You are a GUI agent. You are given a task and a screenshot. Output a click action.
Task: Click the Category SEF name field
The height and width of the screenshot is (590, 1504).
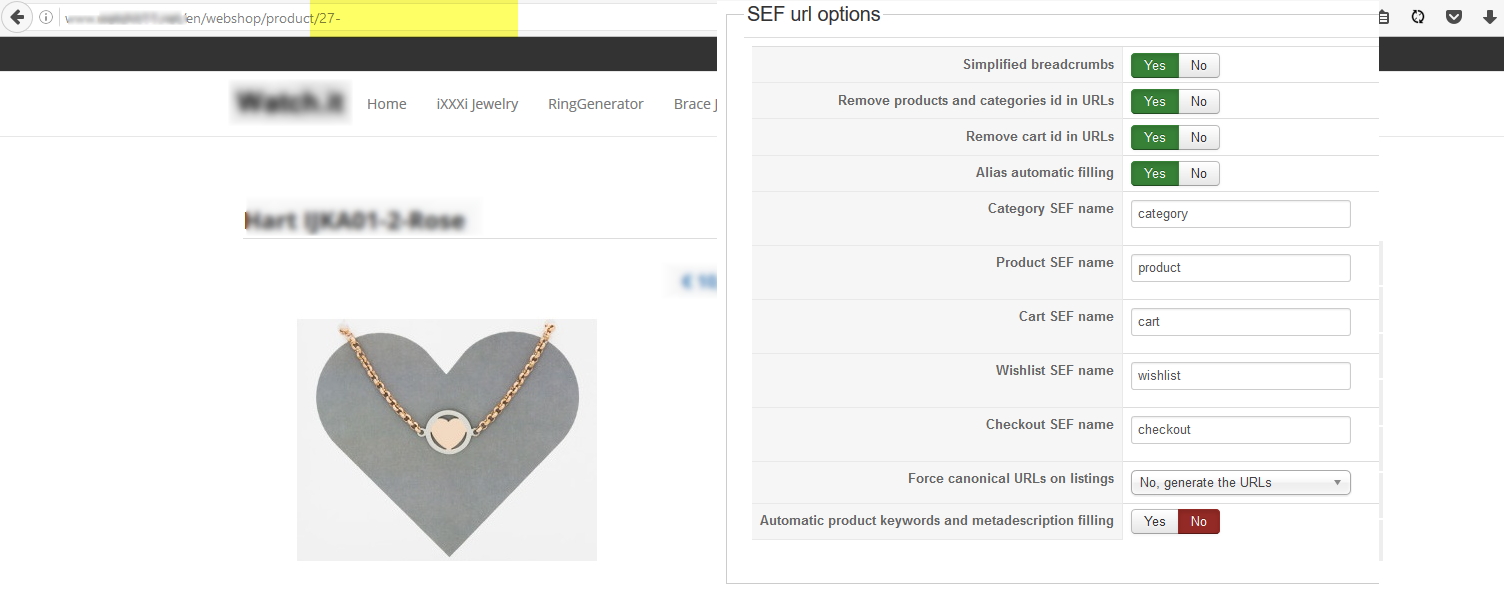pyautogui.click(x=1240, y=214)
